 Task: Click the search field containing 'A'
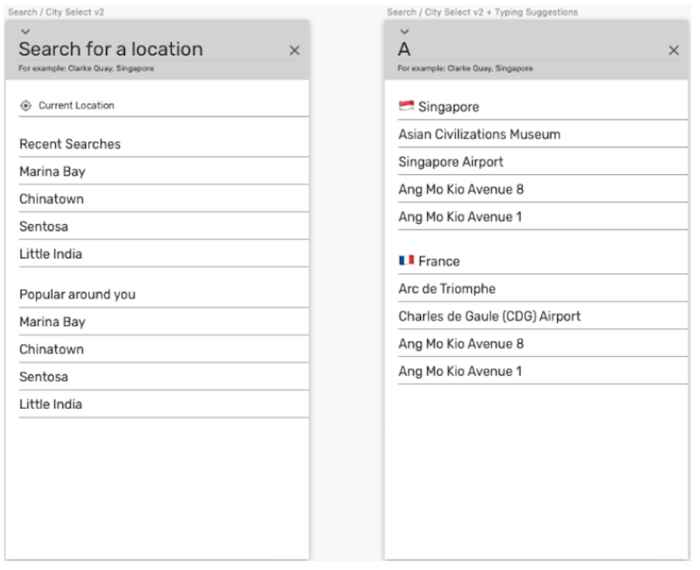coord(520,49)
